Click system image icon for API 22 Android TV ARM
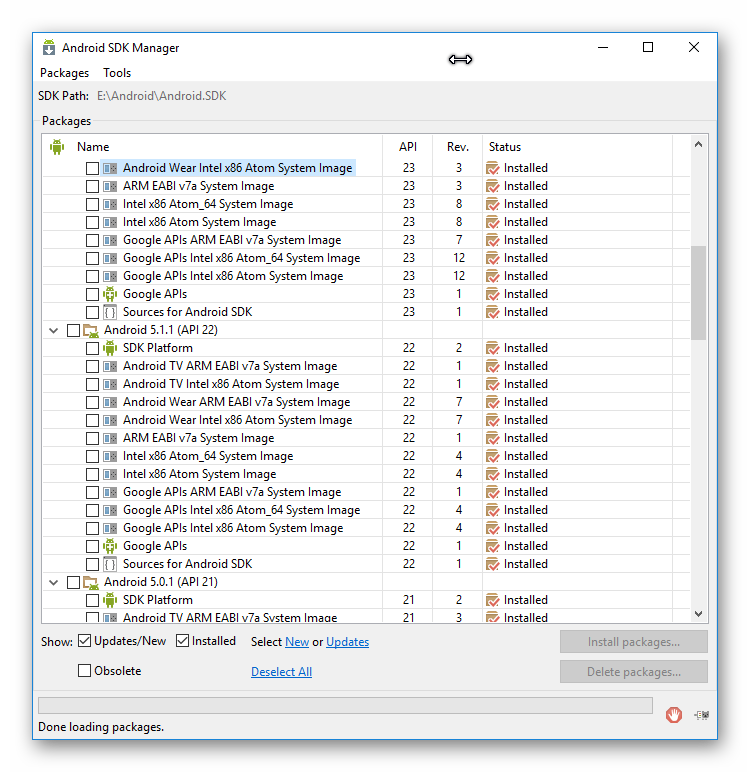750x772 pixels. (x=110, y=366)
